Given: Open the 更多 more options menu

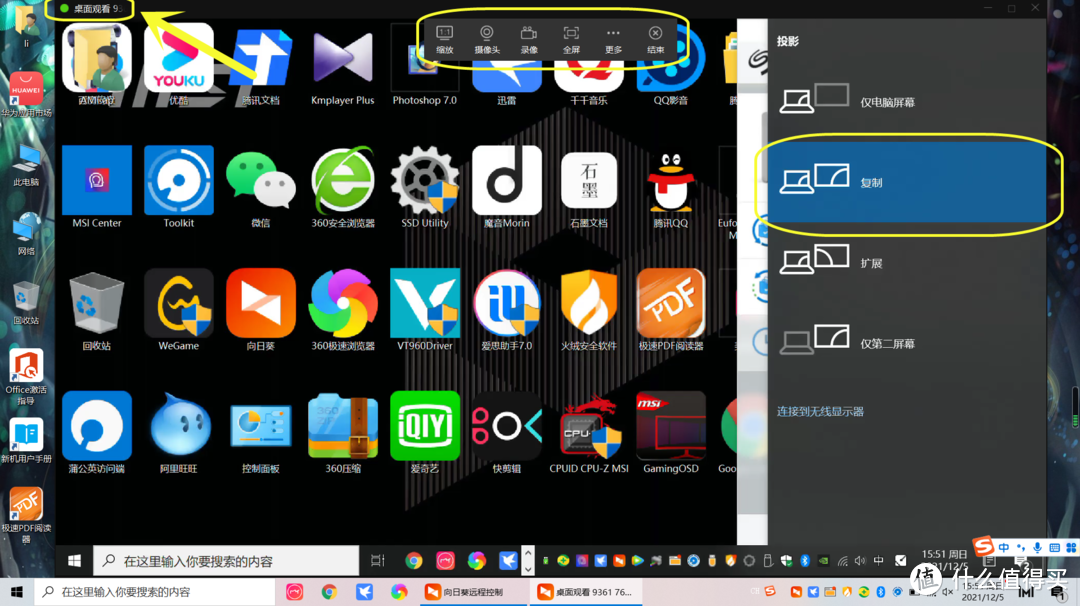Looking at the screenshot, I should point(613,40).
